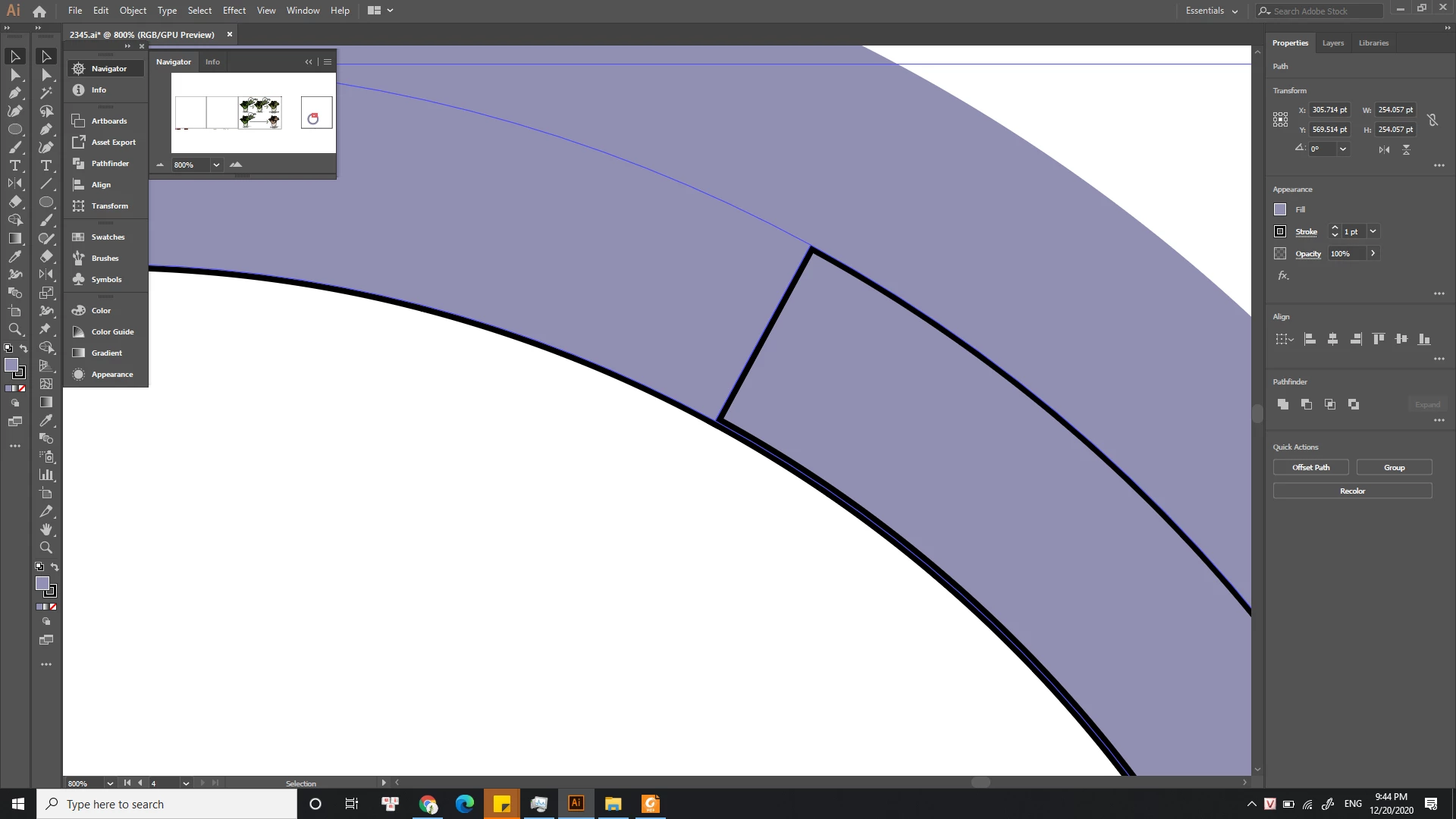
Task: Flip horizontally in Transform section
Action: (1384, 149)
